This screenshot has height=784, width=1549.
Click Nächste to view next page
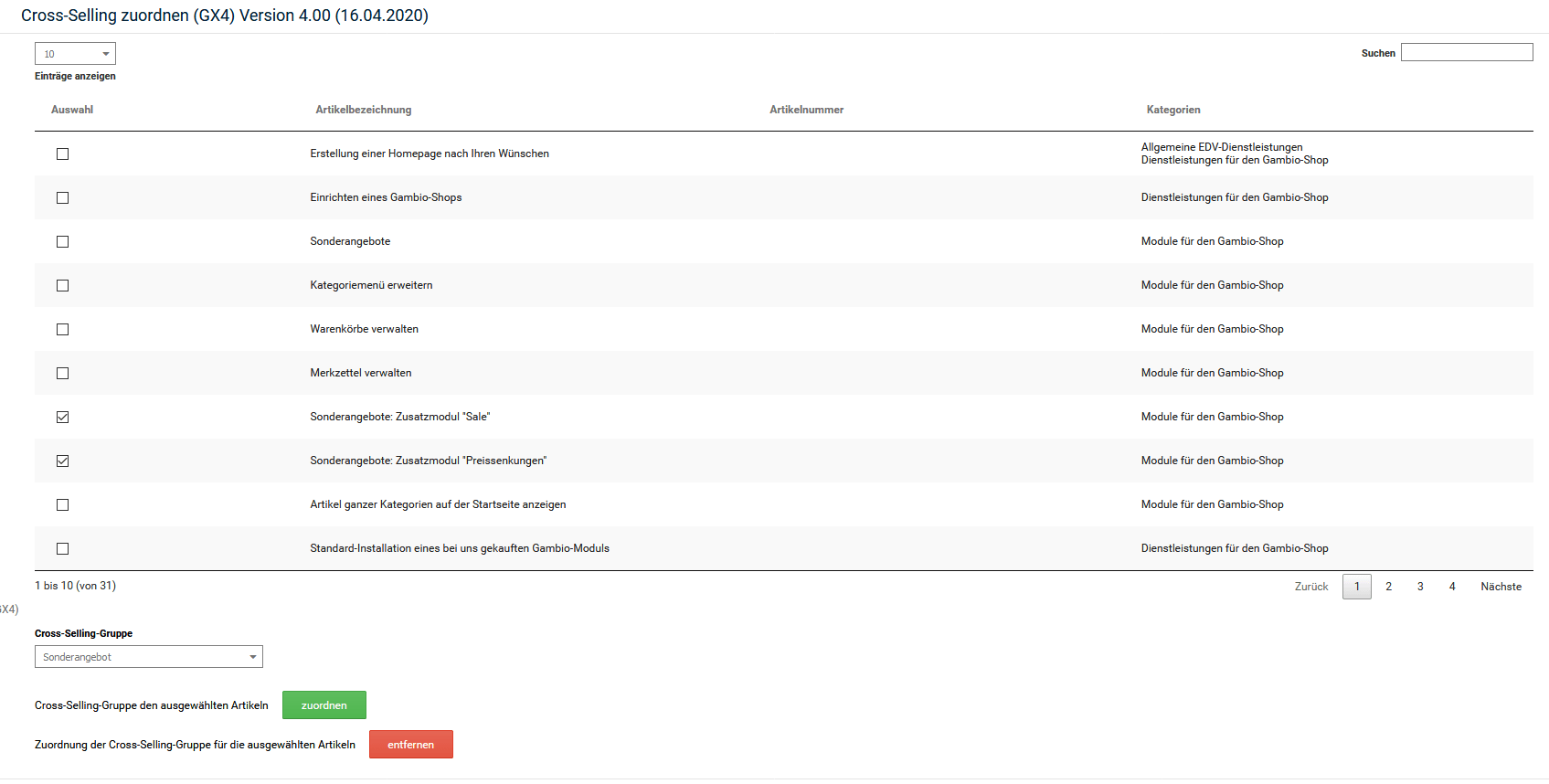click(1501, 587)
